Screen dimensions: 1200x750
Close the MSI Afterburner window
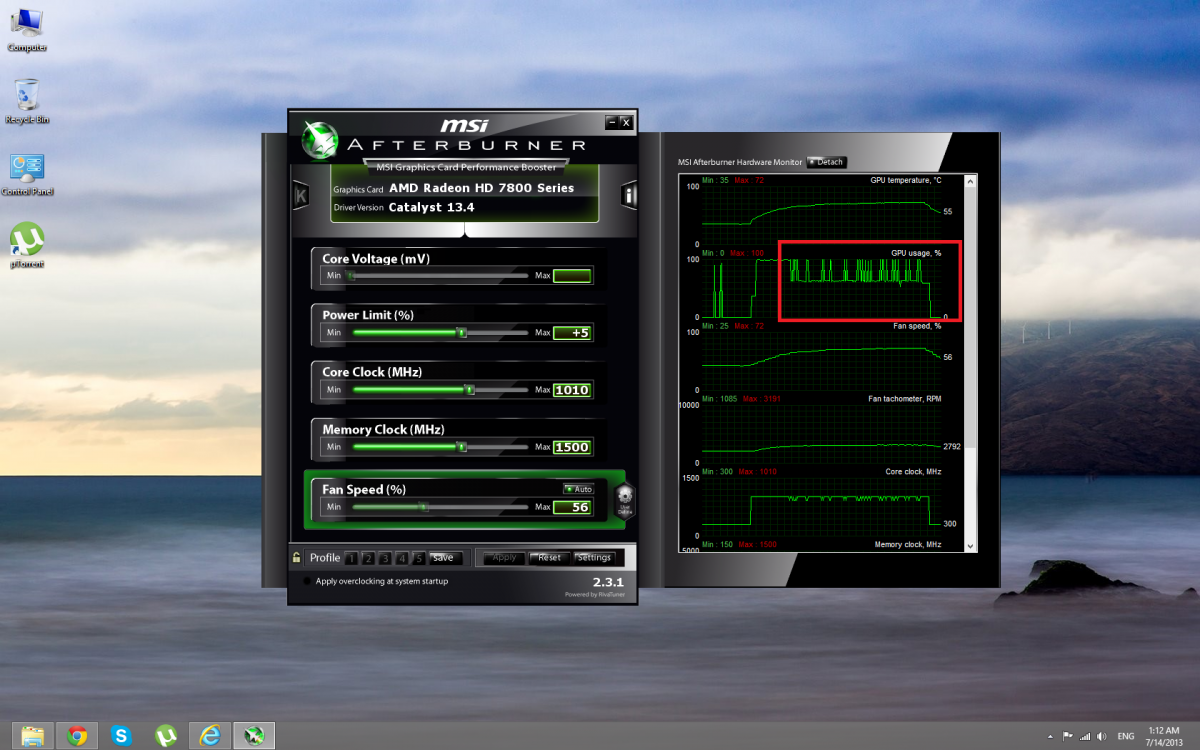click(x=626, y=123)
